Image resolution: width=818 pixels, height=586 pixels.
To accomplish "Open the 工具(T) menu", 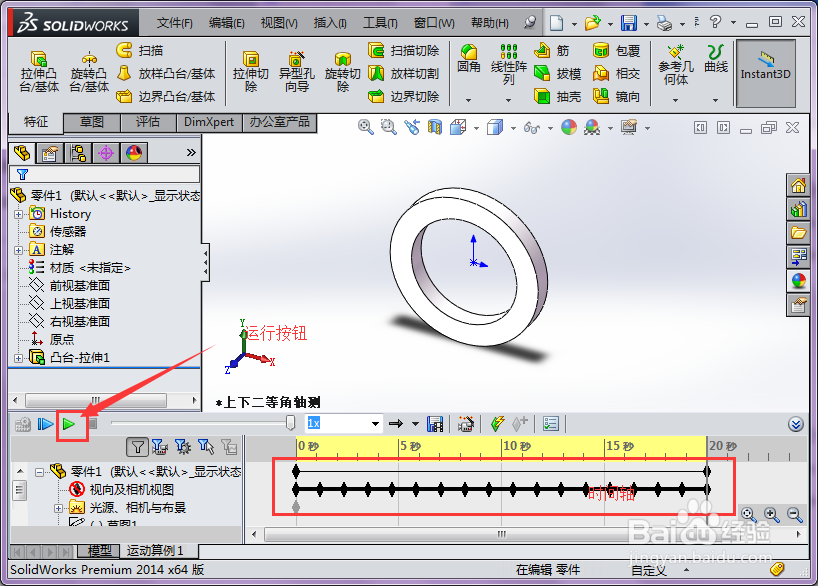I will (x=380, y=23).
